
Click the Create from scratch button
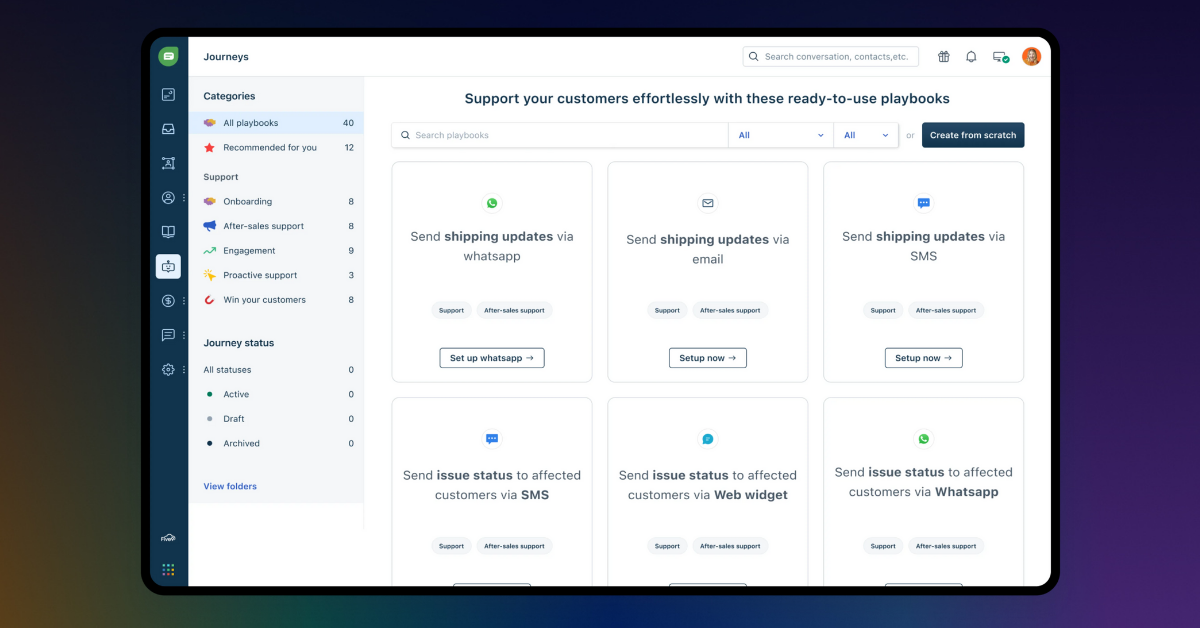click(972, 135)
